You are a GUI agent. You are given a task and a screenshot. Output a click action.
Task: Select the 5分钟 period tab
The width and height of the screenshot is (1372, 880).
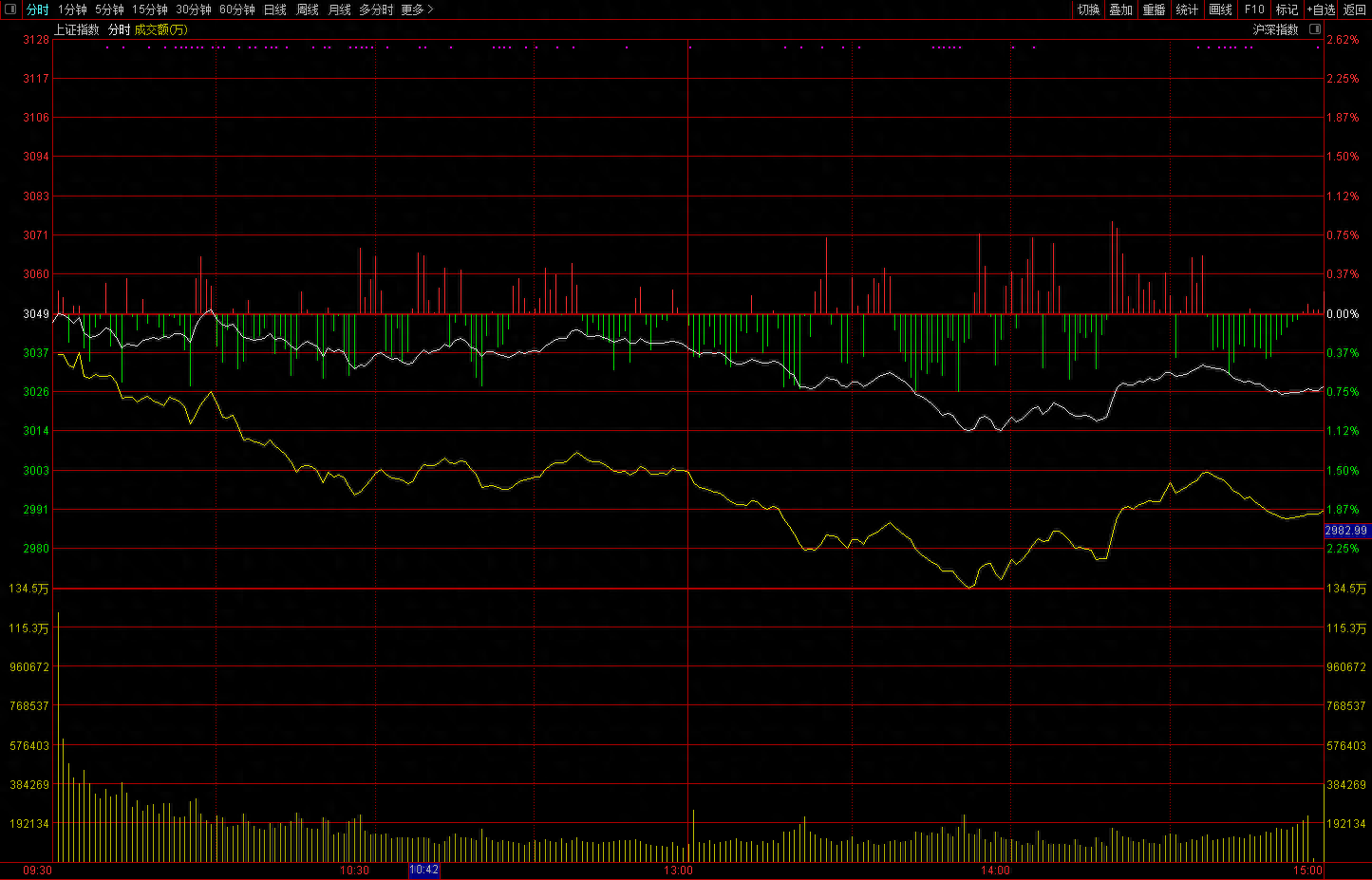(109, 9)
